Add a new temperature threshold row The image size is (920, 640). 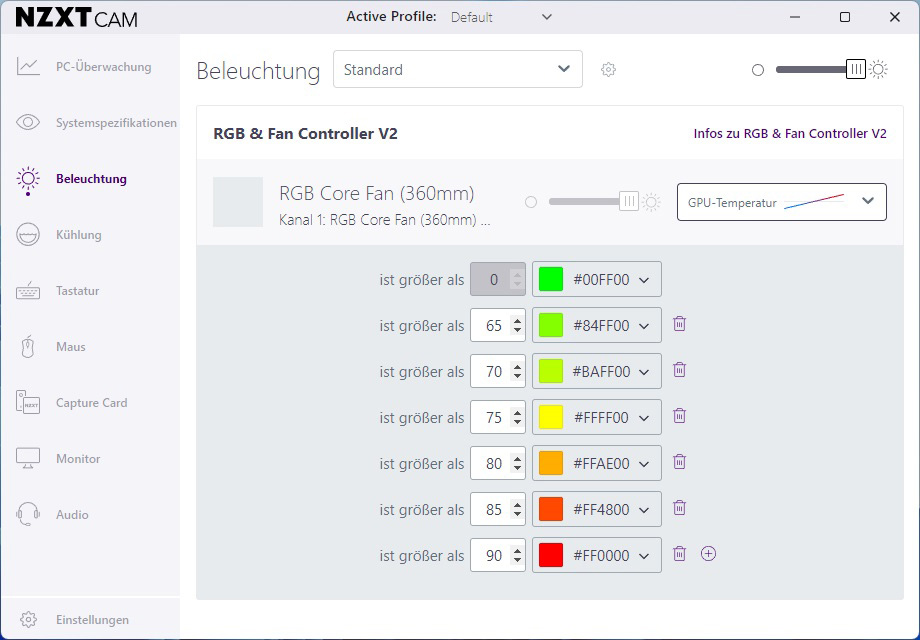(709, 554)
